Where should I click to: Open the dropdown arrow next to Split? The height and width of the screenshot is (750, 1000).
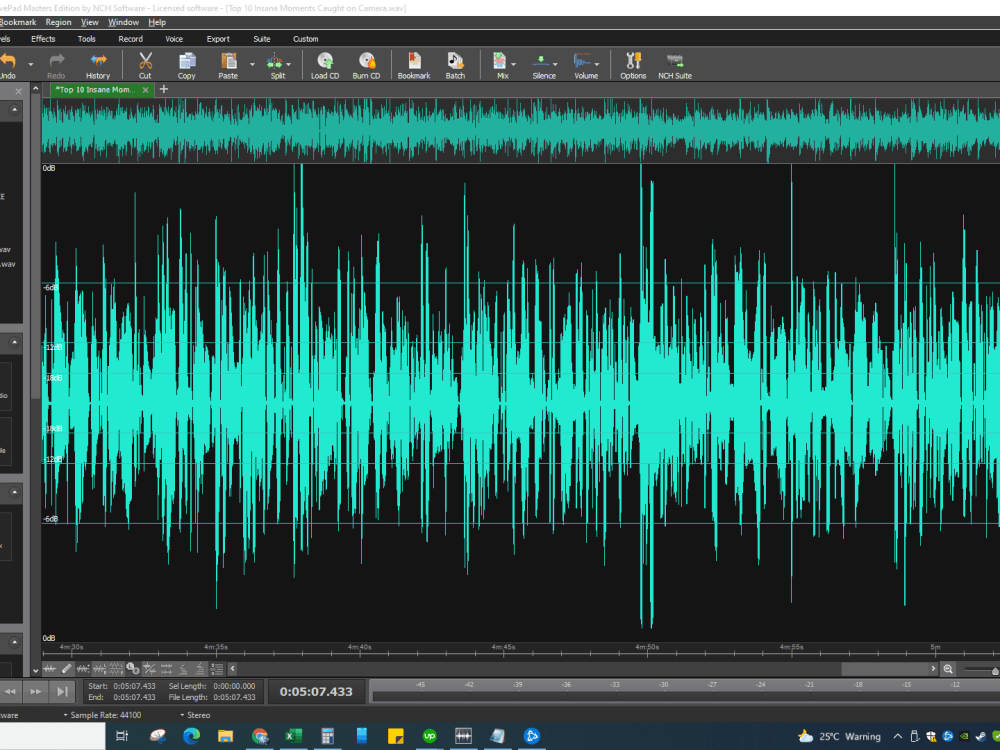[x=288, y=64]
